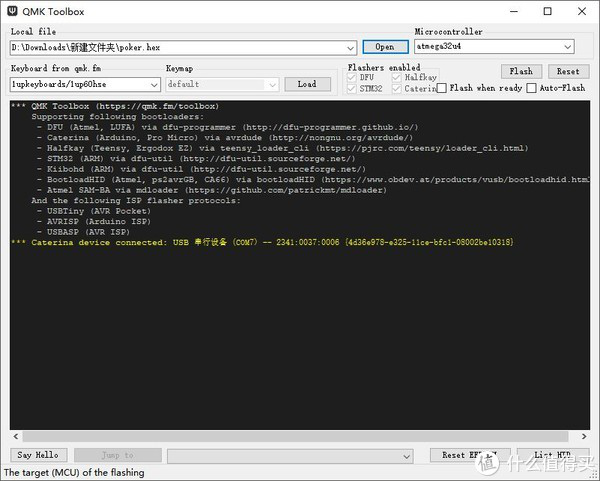
Task: Click the Caterina (Arduino, Pro Micro) log line
Action: [225, 138]
